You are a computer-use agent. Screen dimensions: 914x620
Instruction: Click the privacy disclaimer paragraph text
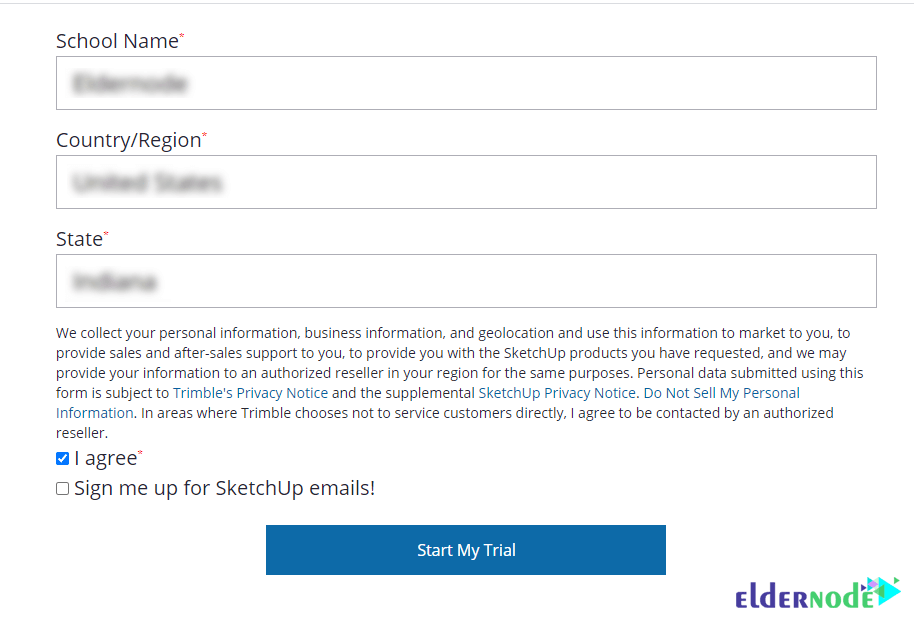[x=459, y=383]
